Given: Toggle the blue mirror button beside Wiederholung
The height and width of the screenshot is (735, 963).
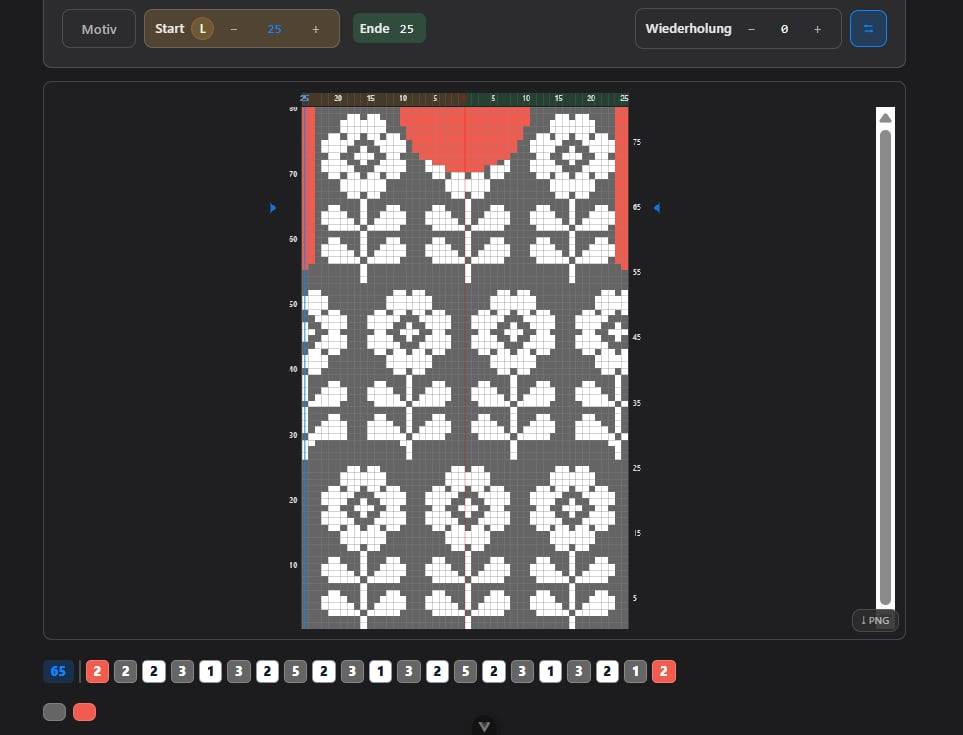Looking at the screenshot, I should 868,29.
